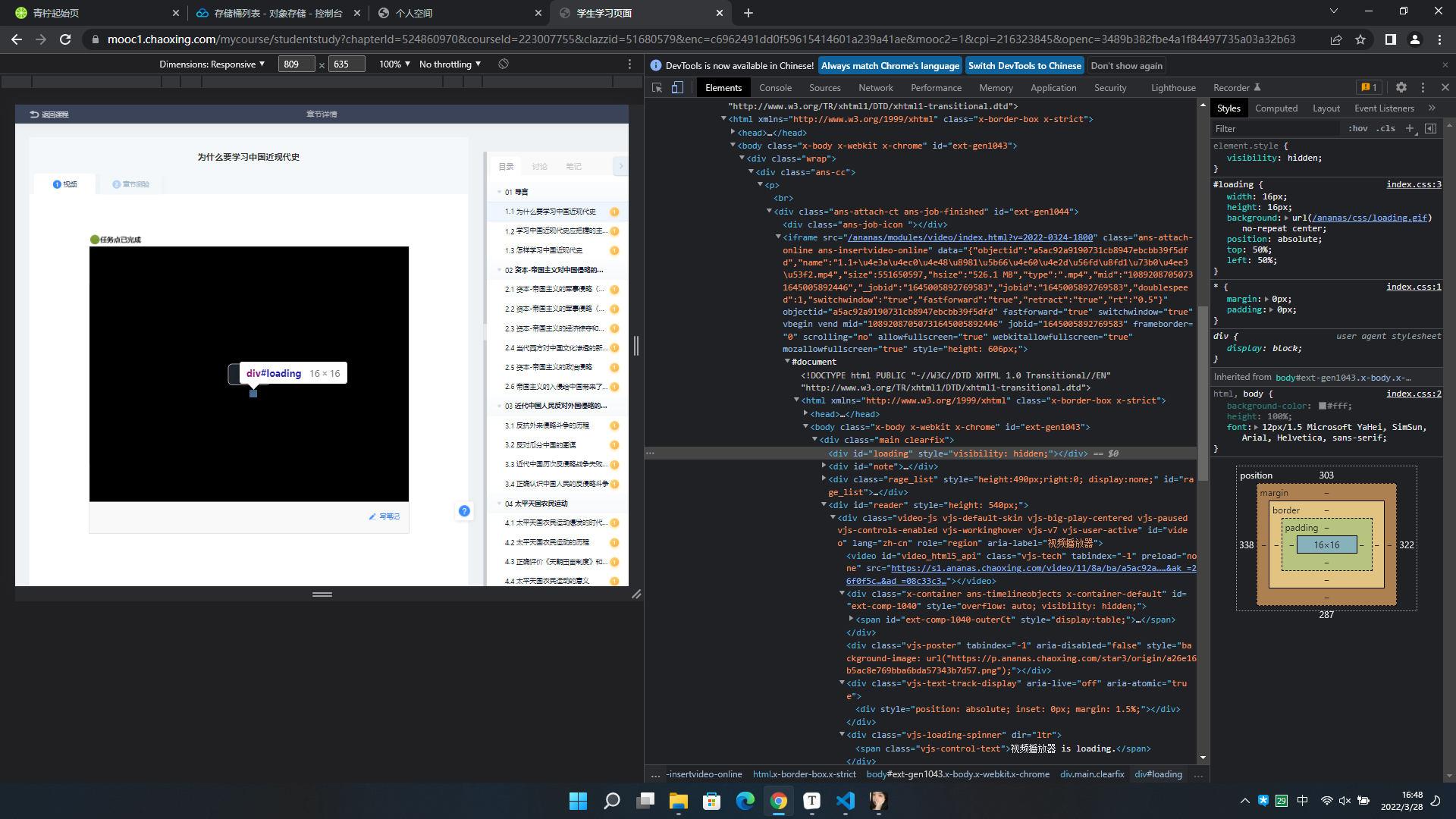Bookmark this page star icon
Viewport: 1456px width, 819px height.
coord(1360,39)
